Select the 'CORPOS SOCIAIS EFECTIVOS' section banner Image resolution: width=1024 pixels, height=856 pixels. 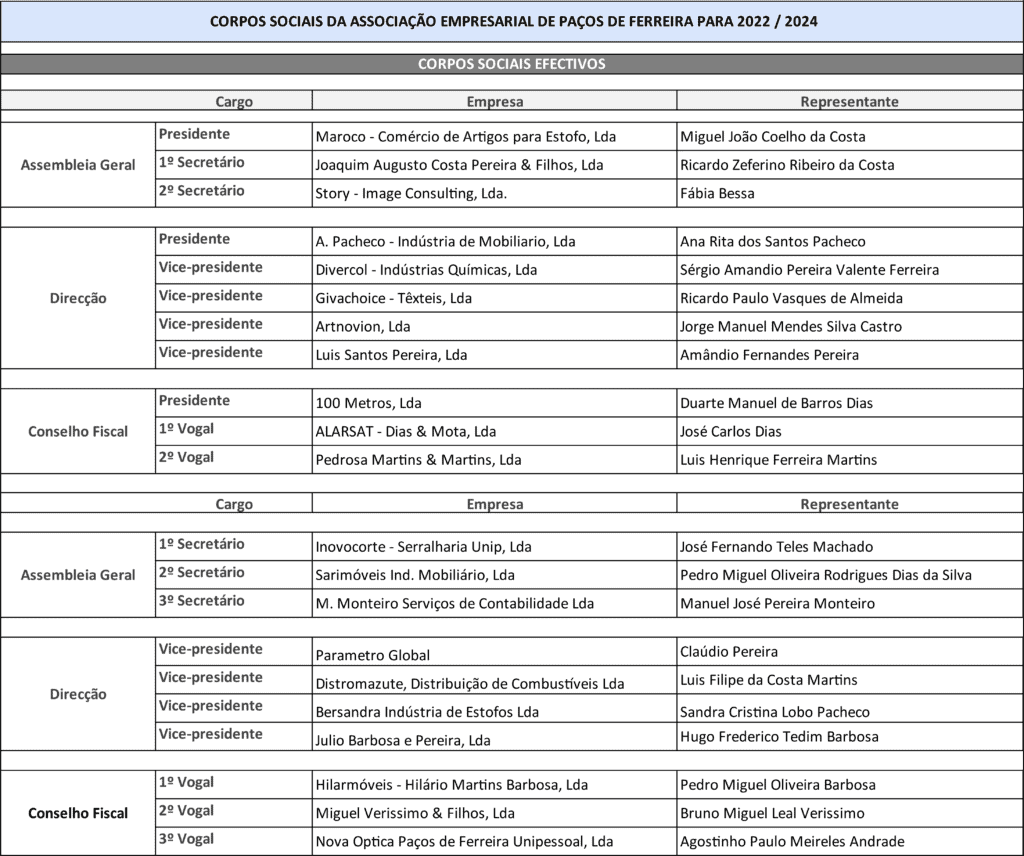511,64
